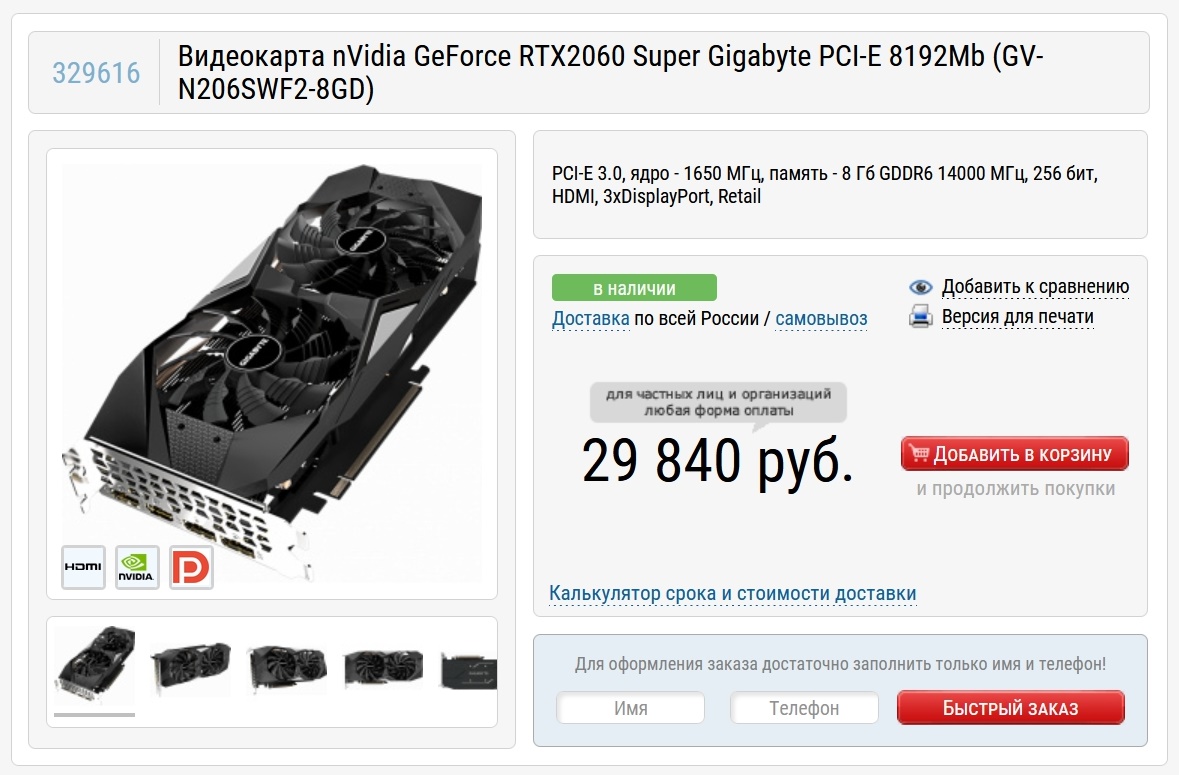Open the самовывоз pickup link
1179x775 pixels.
821,319
